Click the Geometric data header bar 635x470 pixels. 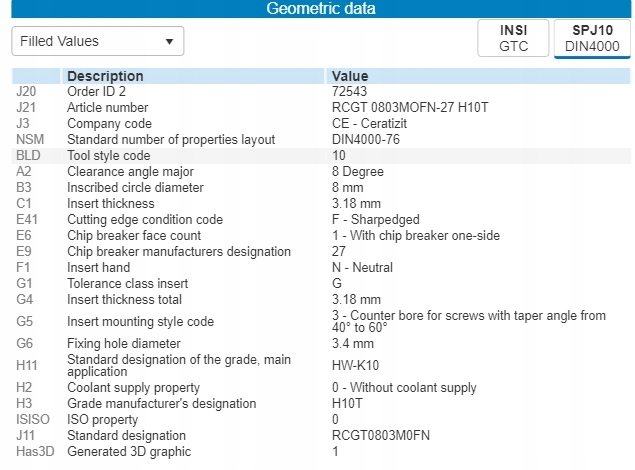[320, 9]
